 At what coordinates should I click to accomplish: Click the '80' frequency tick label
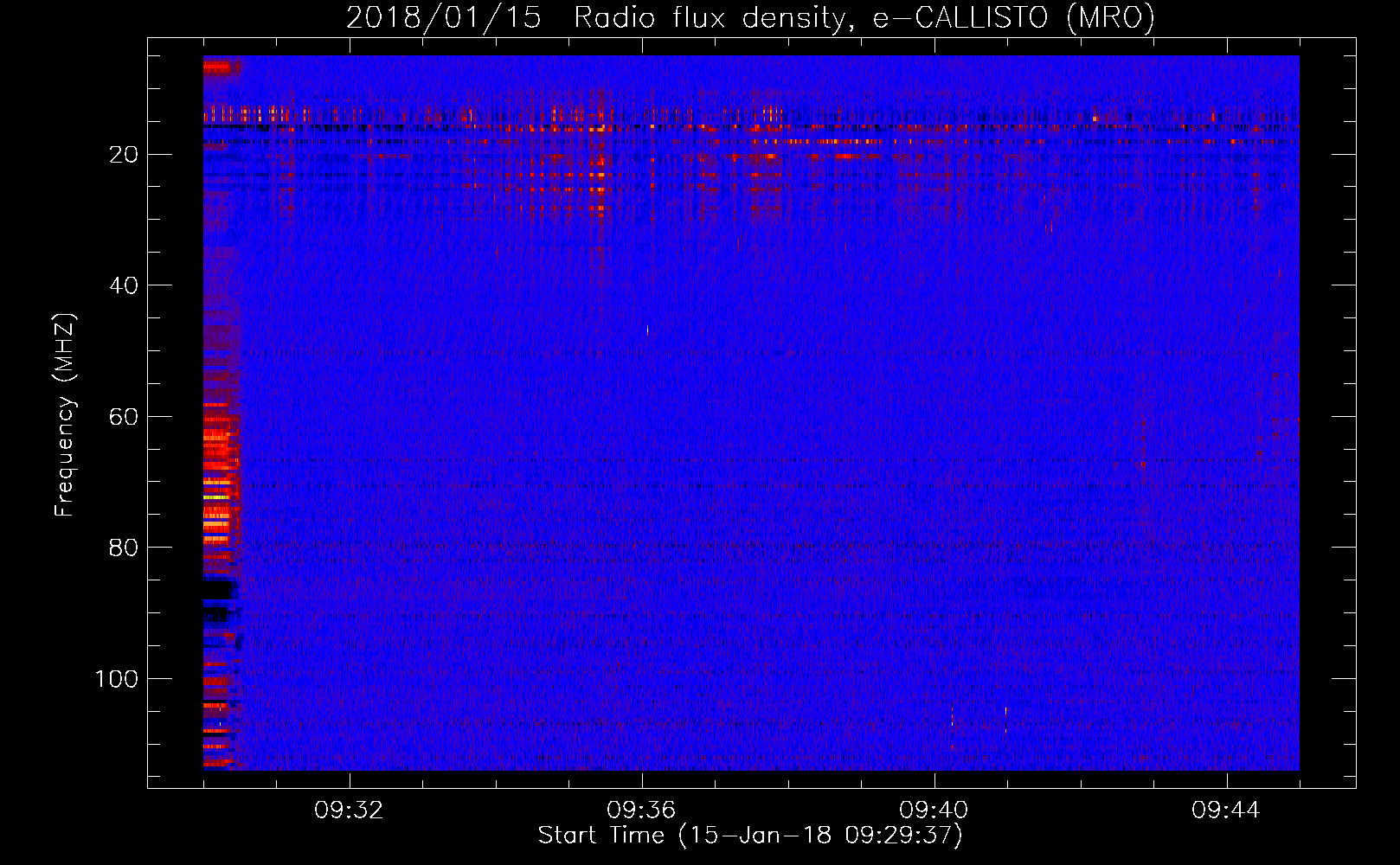click(x=124, y=548)
